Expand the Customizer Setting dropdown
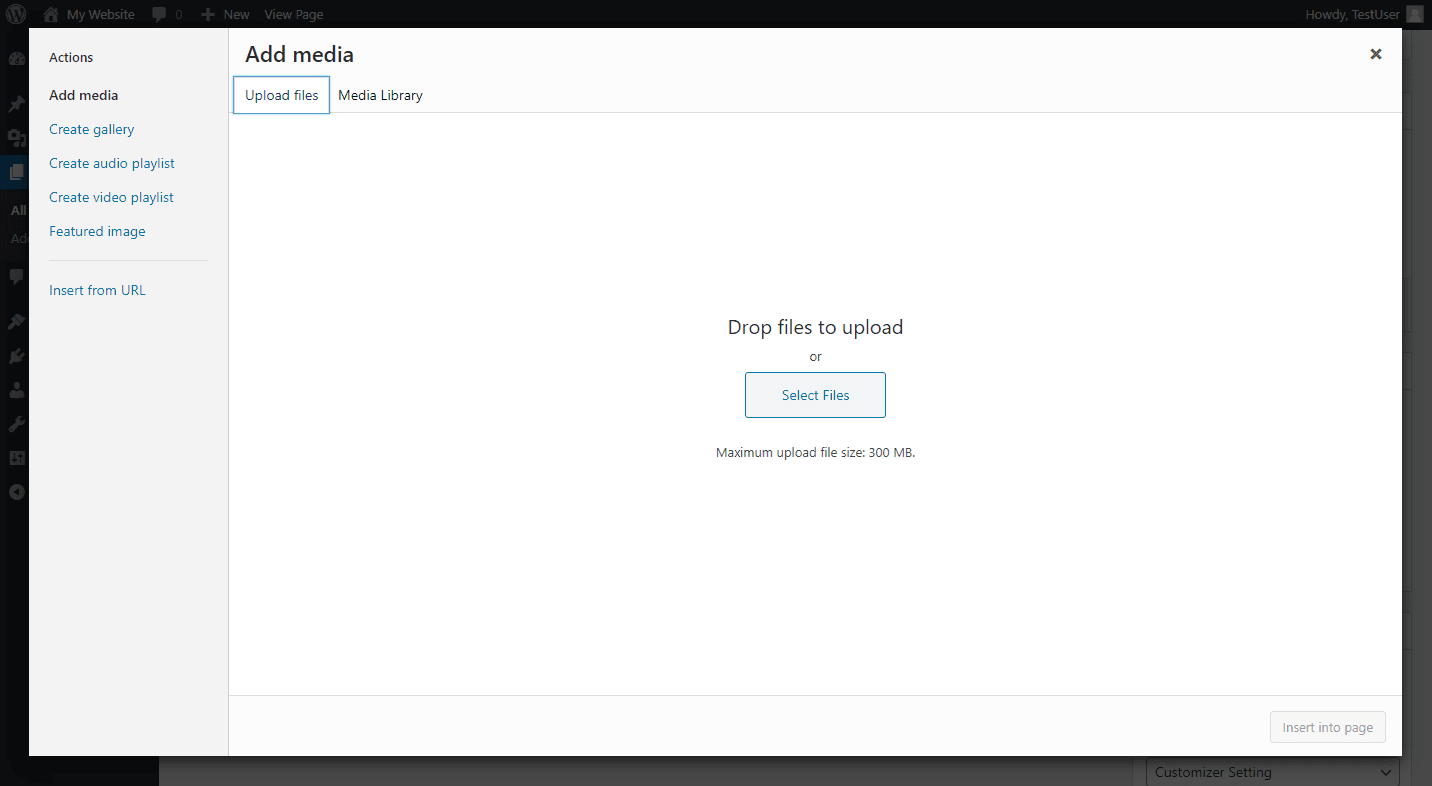The width and height of the screenshot is (1432, 786). 1273,772
